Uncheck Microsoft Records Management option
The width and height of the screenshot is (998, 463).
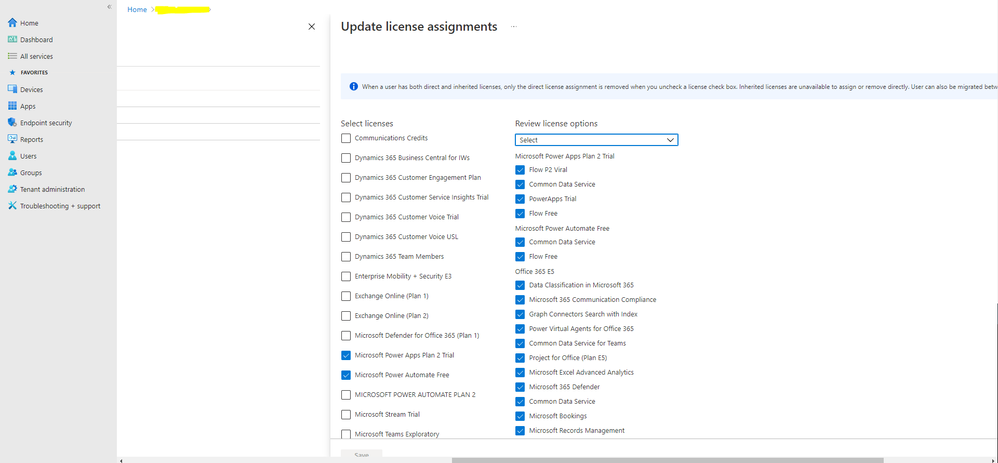click(x=520, y=431)
